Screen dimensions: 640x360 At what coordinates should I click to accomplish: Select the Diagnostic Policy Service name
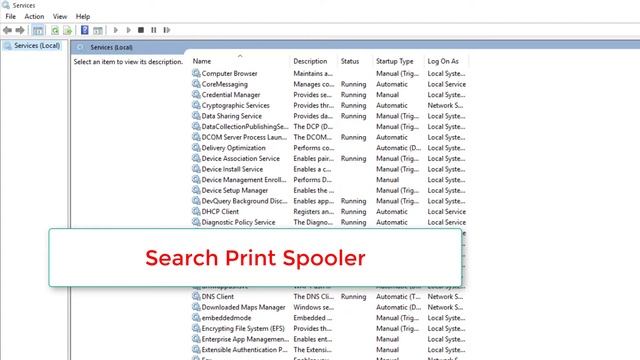[238, 222]
